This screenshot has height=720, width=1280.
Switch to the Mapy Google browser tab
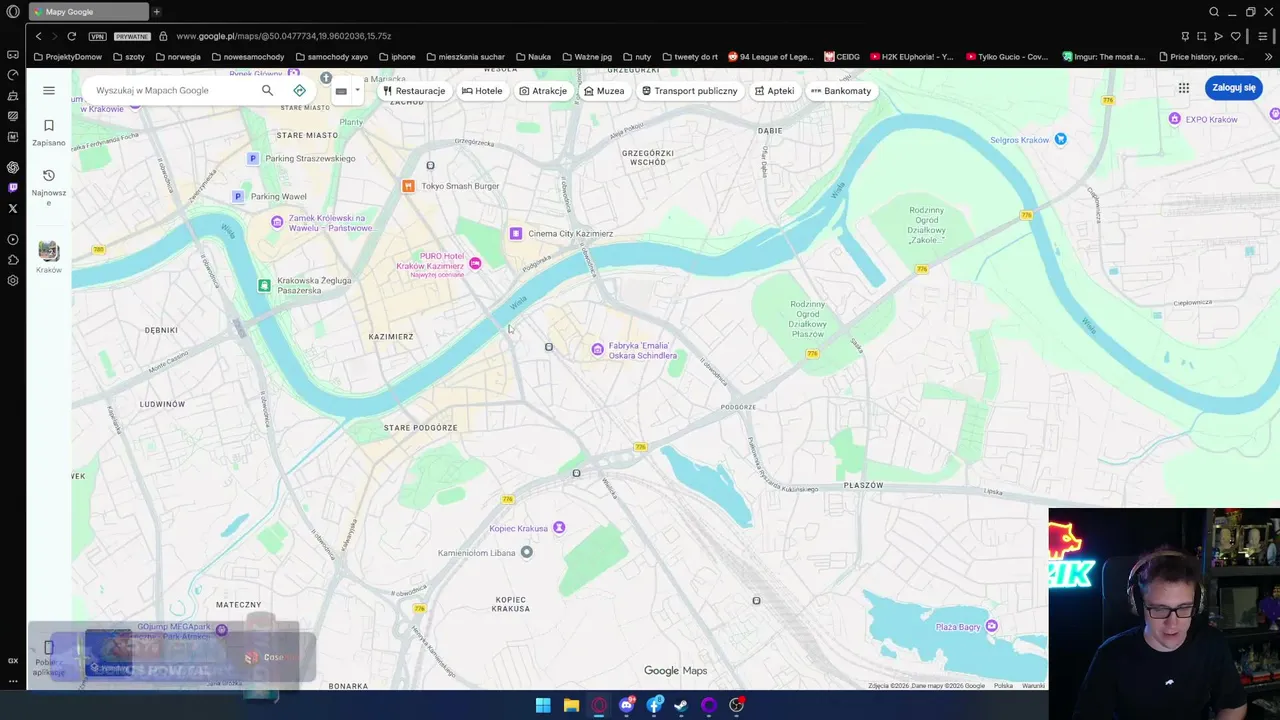tap(88, 12)
